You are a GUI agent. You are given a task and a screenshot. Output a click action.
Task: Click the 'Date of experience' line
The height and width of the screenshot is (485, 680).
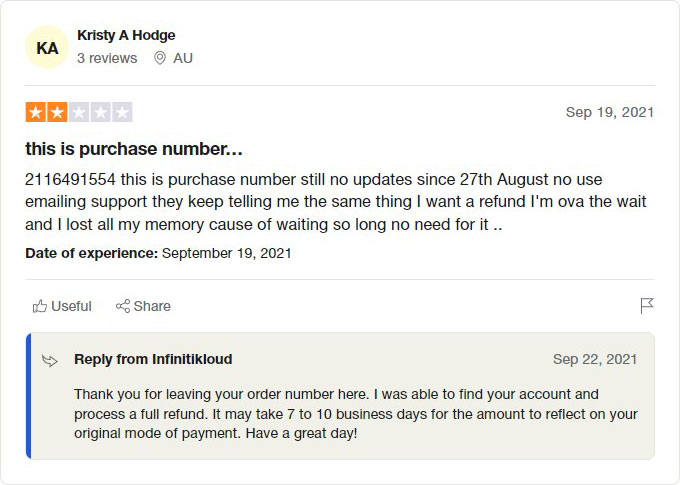(158, 253)
